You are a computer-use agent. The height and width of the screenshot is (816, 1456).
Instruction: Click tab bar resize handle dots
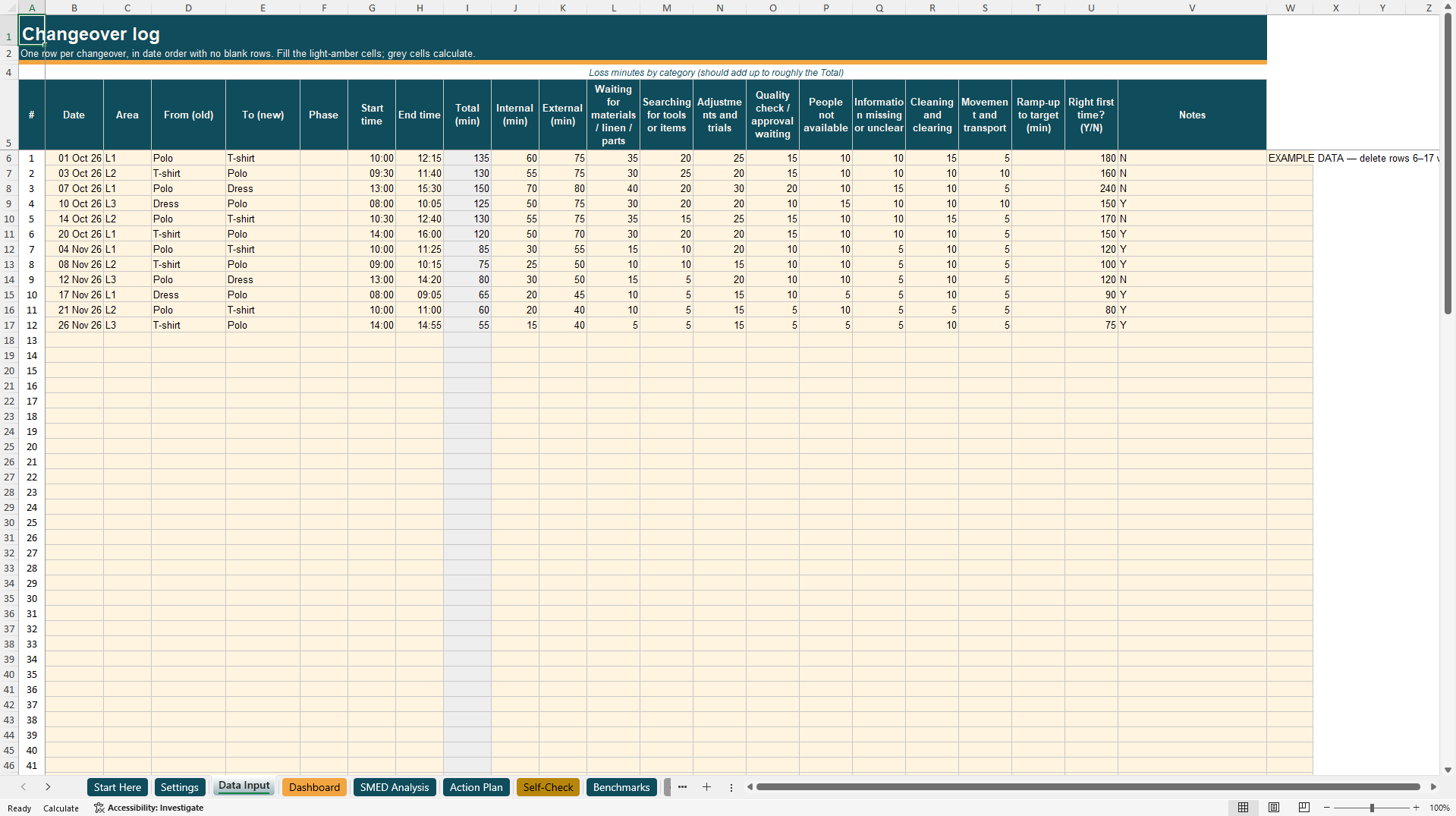[x=731, y=787]
